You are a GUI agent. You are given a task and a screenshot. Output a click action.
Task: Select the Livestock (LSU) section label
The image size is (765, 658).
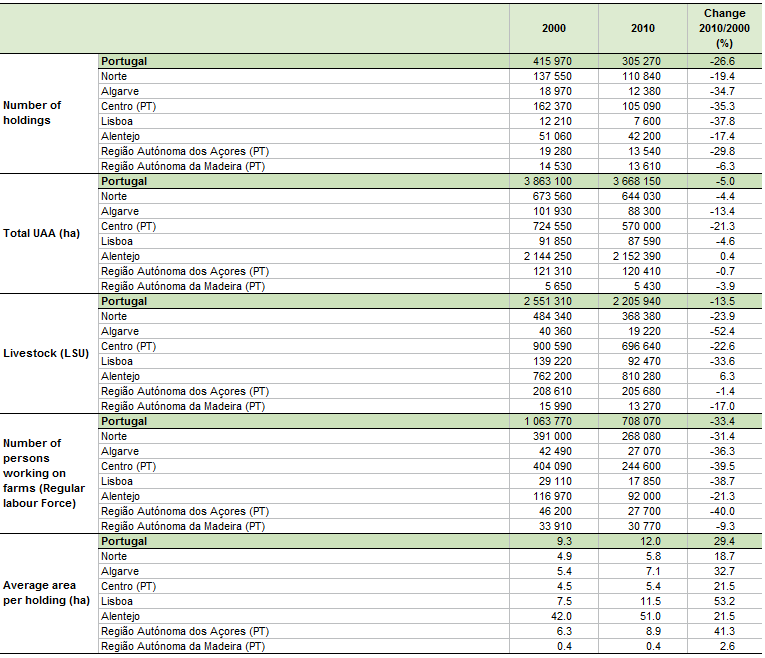tap(46, 353)
